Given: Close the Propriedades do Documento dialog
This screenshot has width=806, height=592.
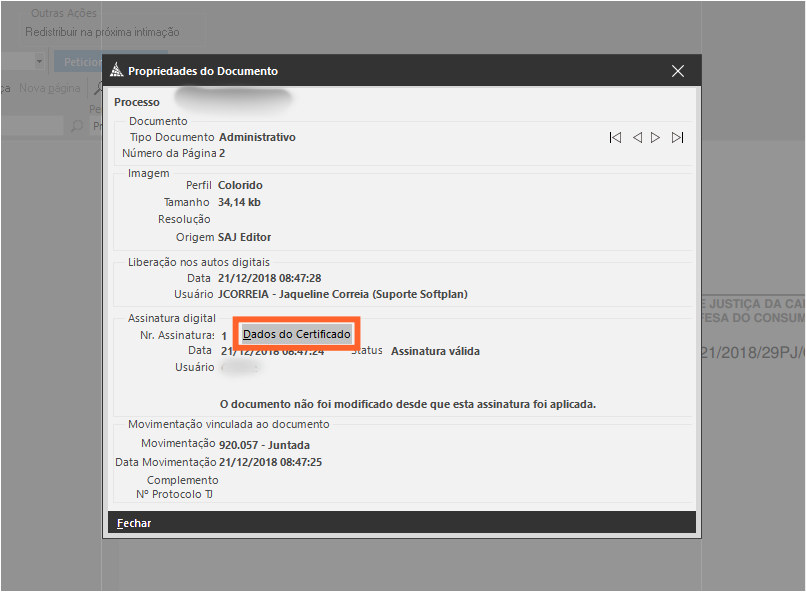Looking at the screenshot, I should click(678, 71).
